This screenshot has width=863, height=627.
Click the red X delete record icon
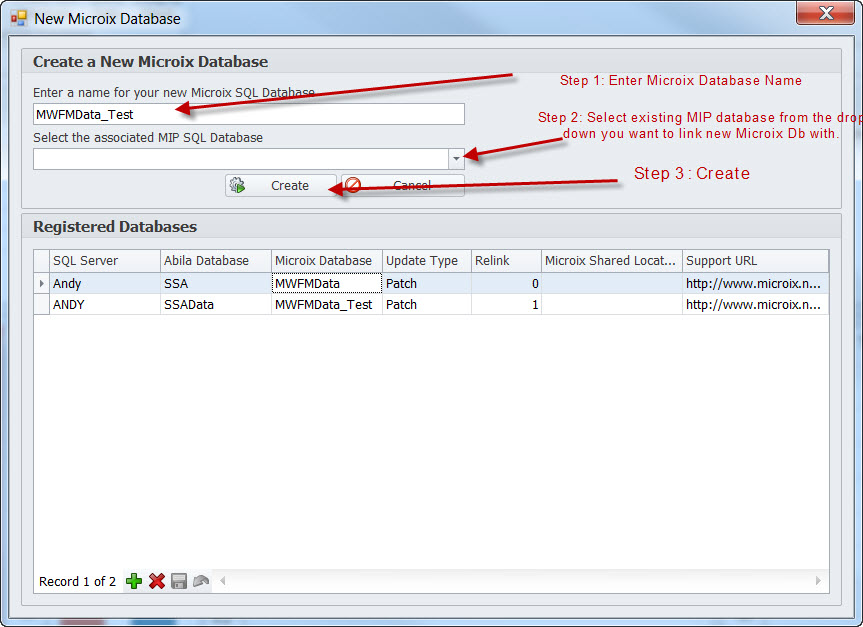[157, 581]
